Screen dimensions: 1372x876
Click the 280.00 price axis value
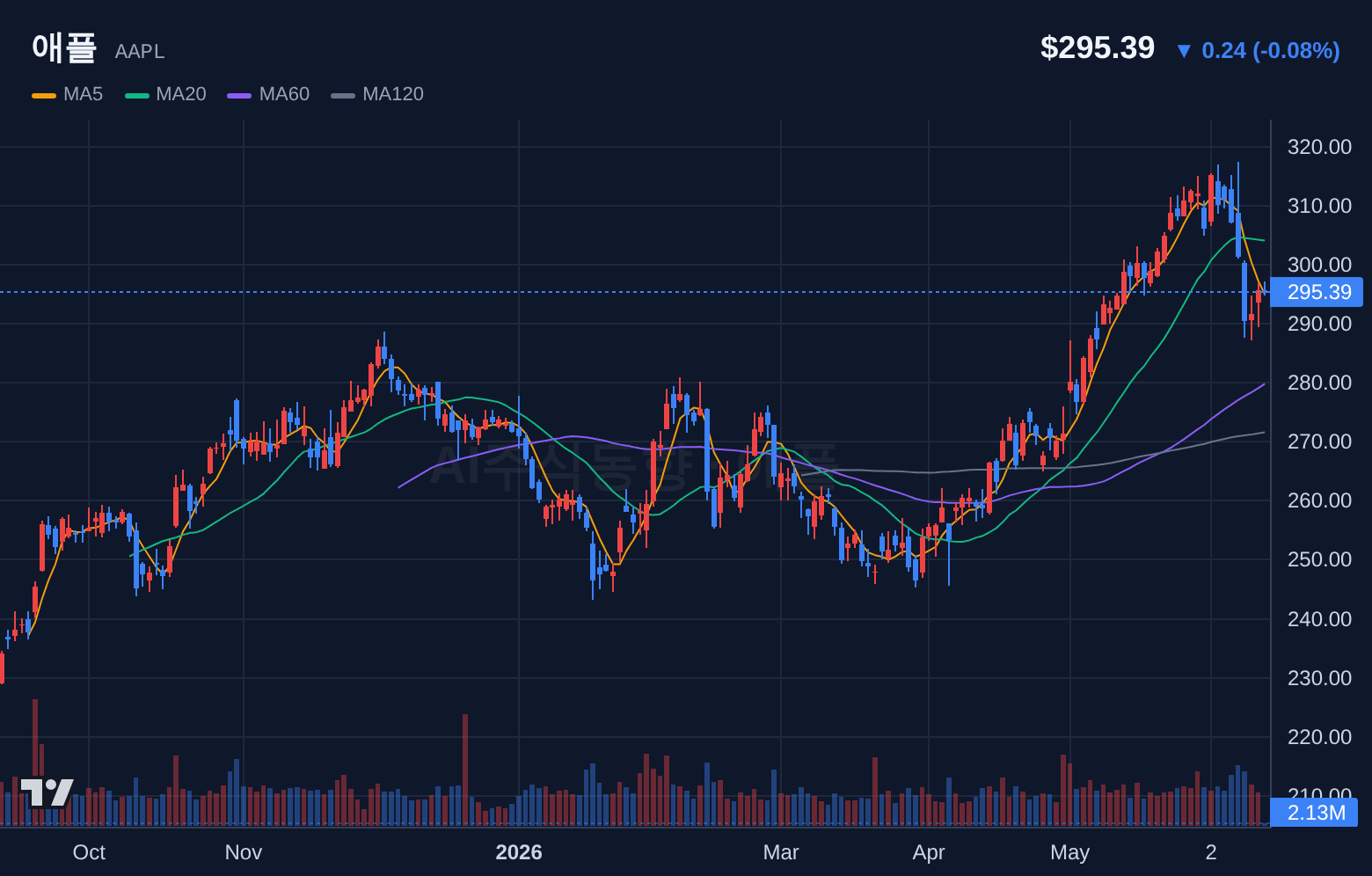[x=1319, y=383]
